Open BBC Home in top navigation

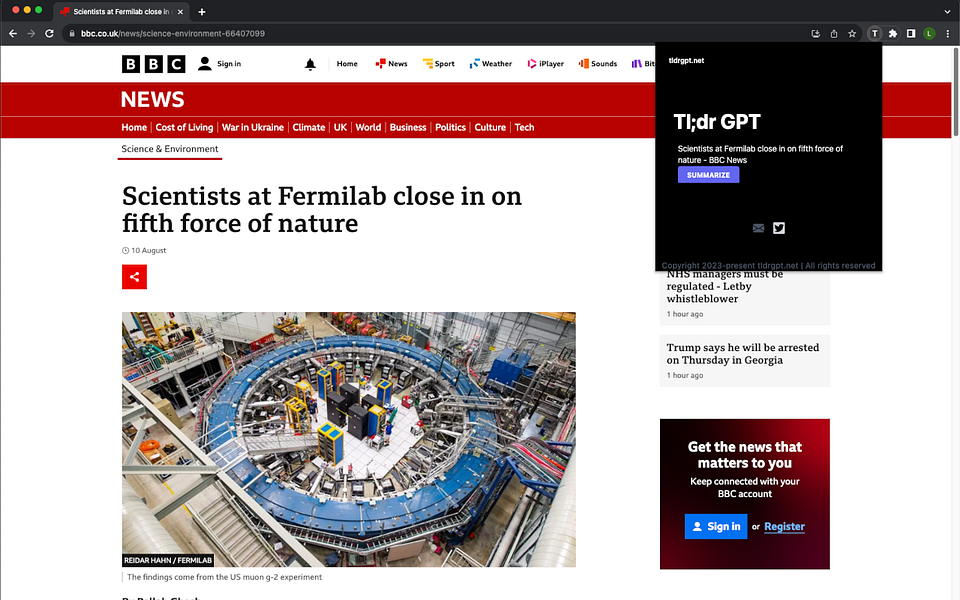347,64
